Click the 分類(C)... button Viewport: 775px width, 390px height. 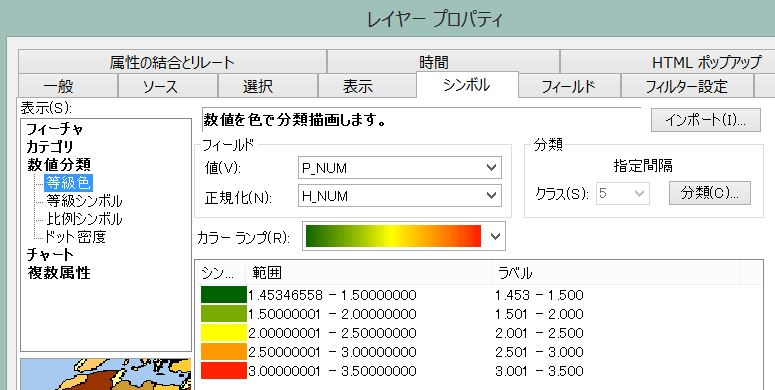(710, 193)
